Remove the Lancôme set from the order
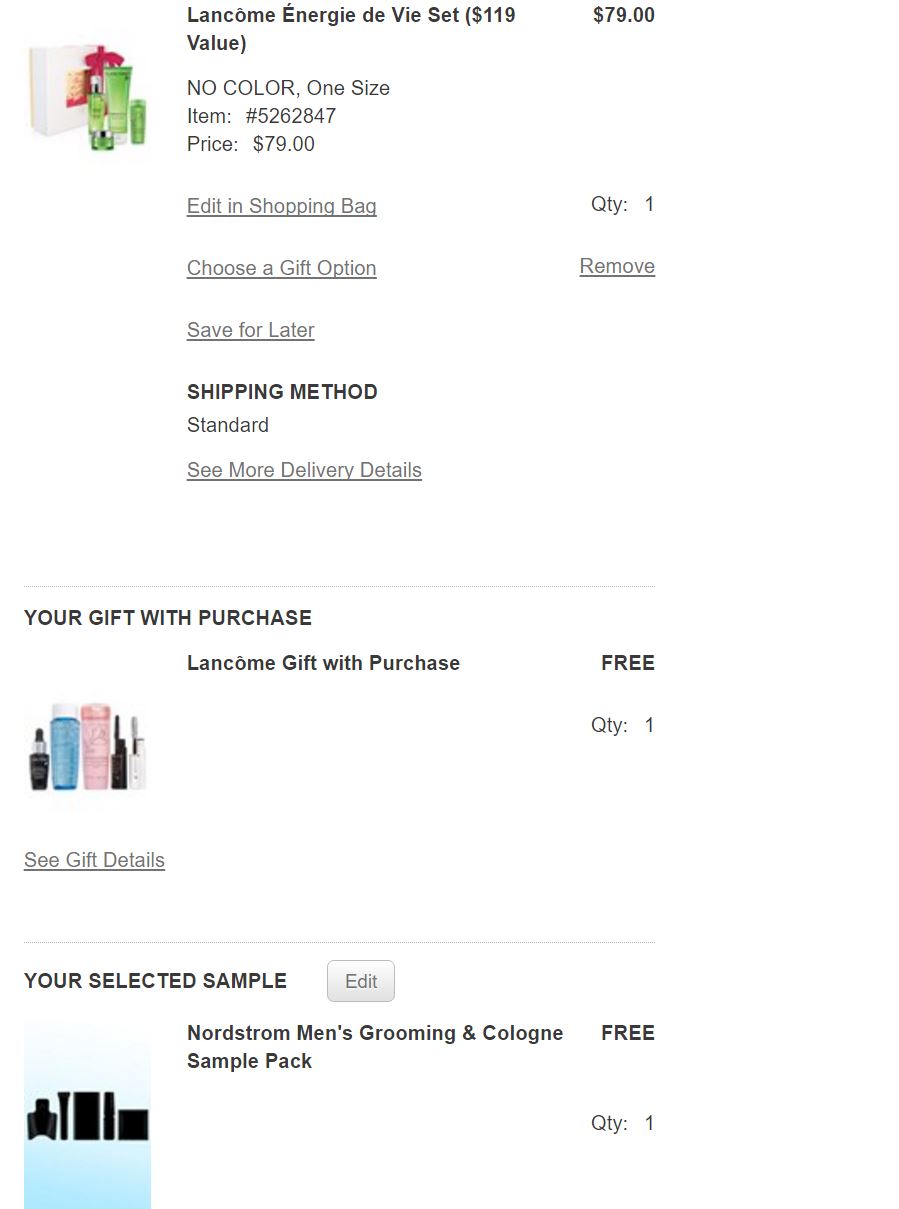 coord(617,266)
